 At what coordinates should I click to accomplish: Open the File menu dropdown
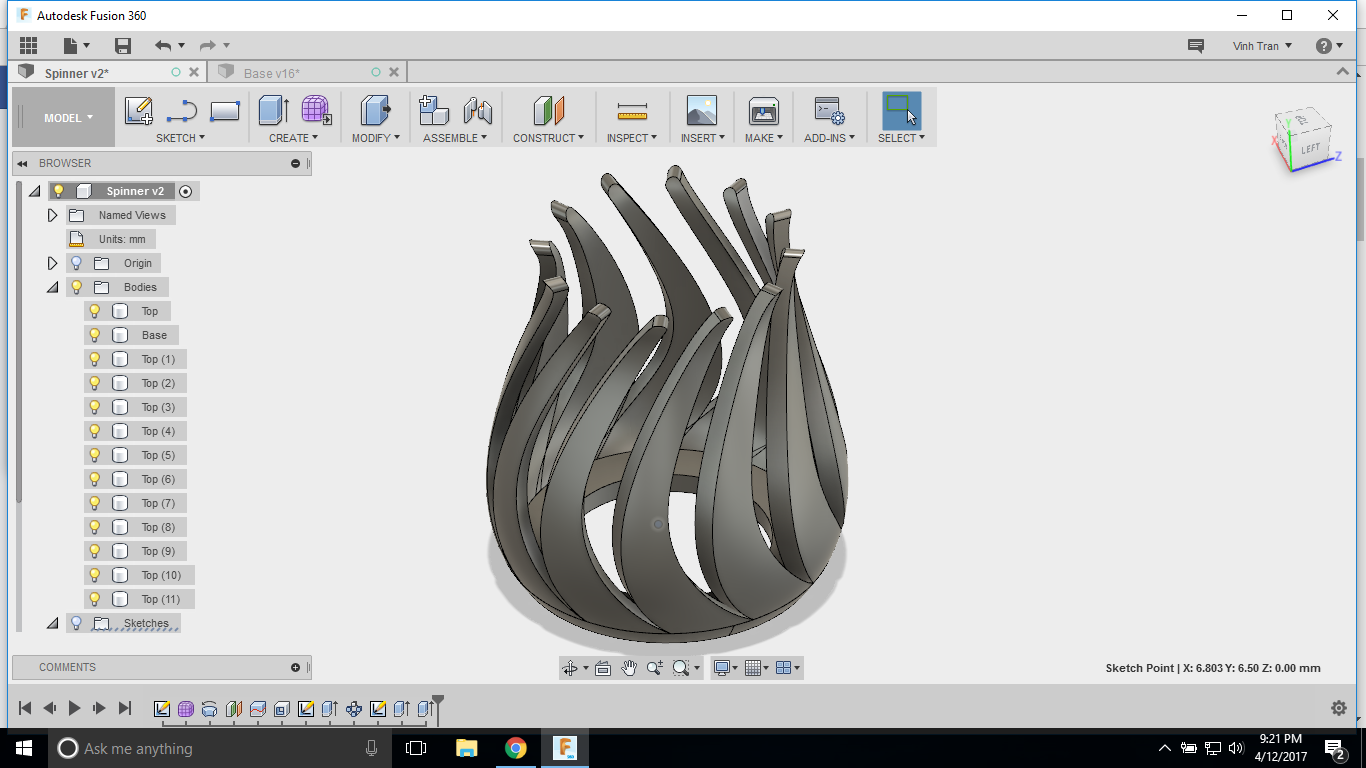click(x=76, y=45)
